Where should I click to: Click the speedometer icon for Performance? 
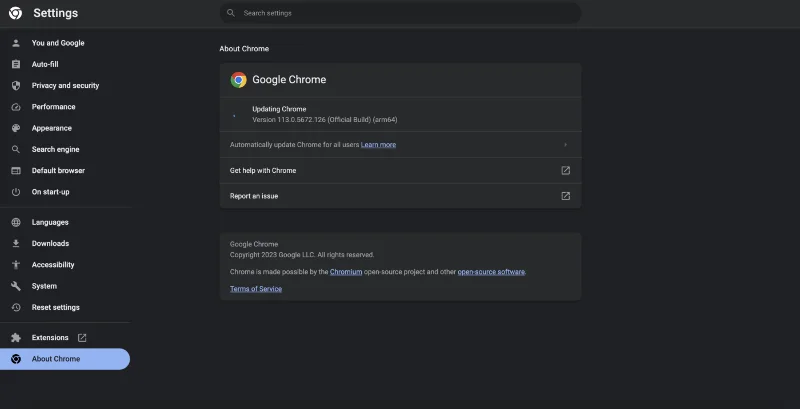click(x=16, y=107)
